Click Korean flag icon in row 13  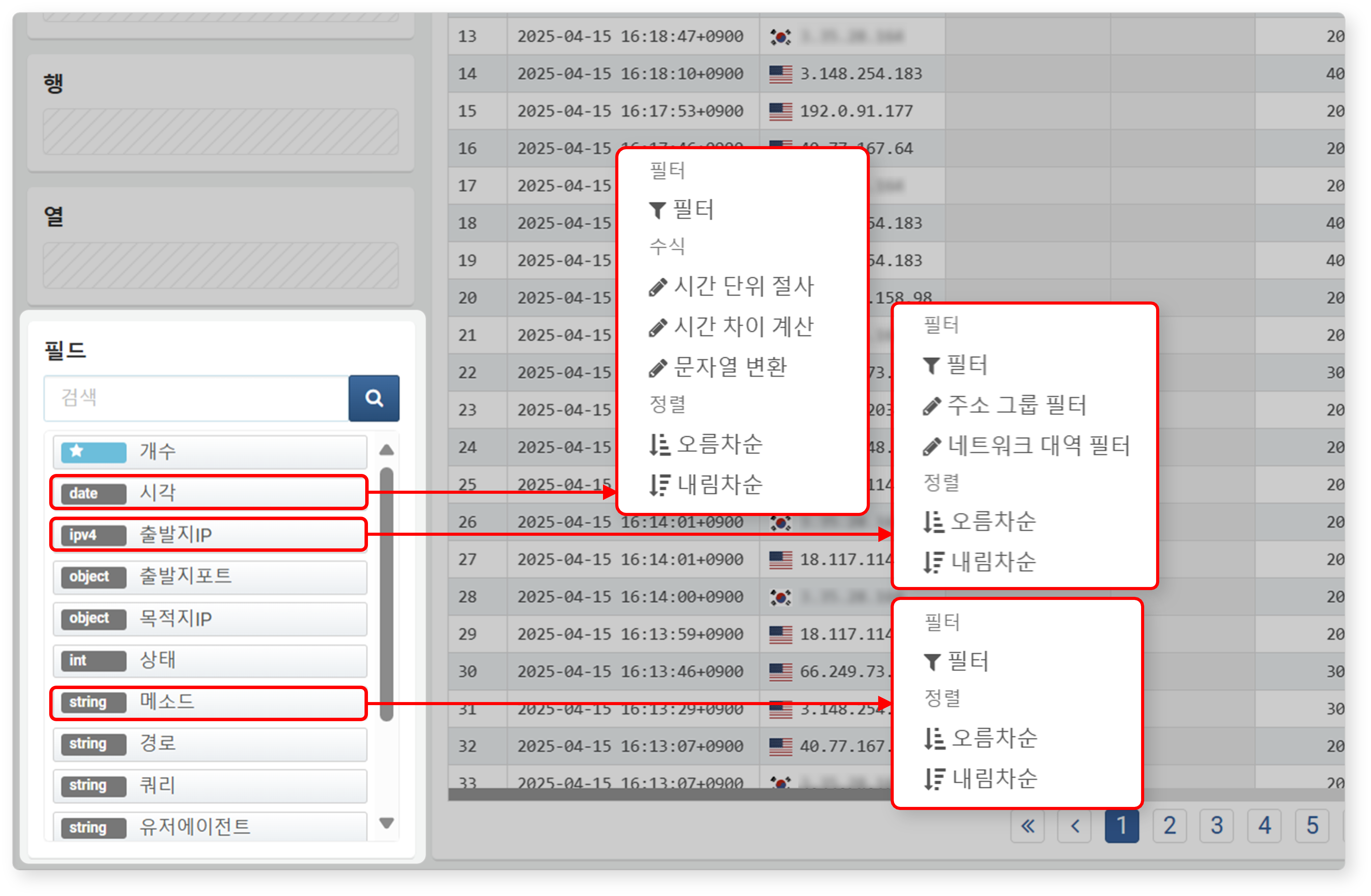[781, 37]
